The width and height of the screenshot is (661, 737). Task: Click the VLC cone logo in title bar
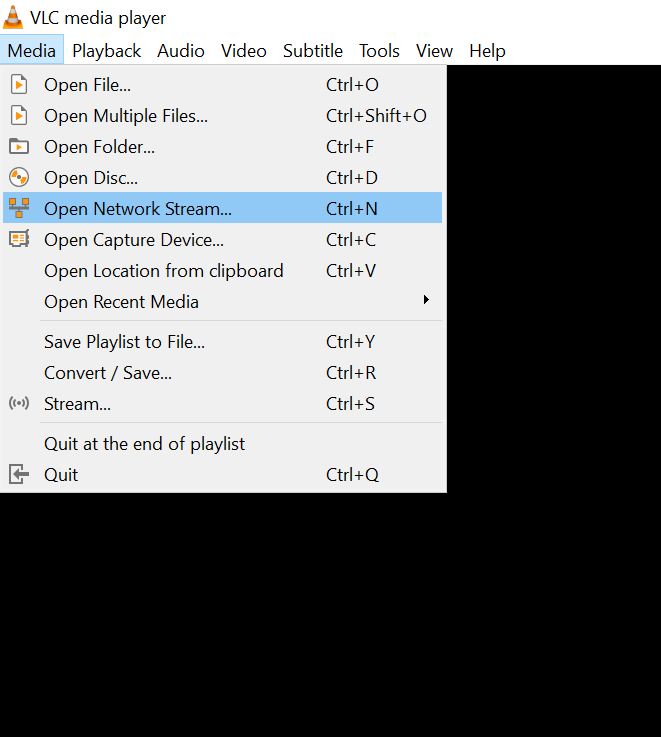[13, 17]
